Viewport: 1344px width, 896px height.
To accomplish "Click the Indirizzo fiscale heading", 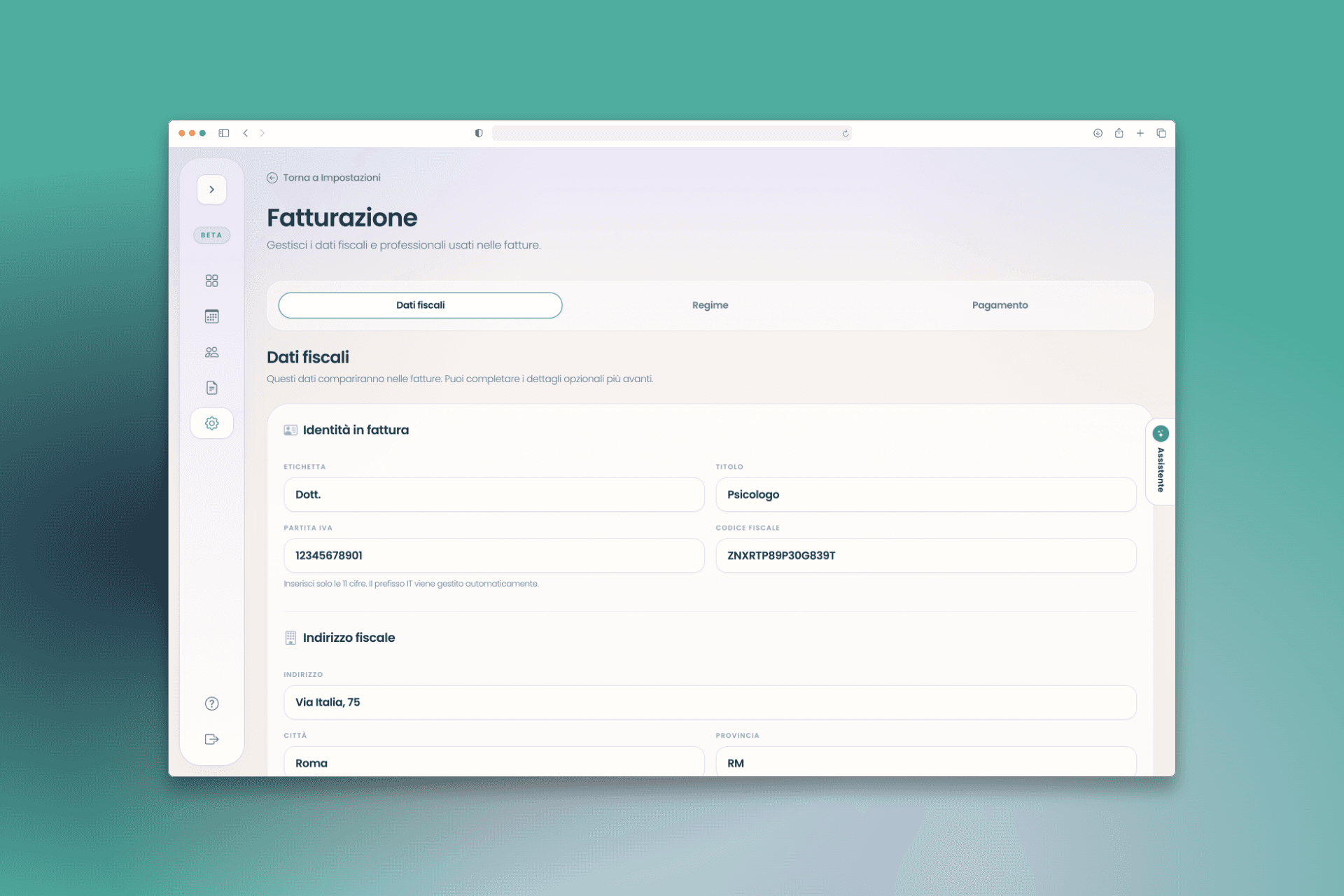I will tap(349, 638).
